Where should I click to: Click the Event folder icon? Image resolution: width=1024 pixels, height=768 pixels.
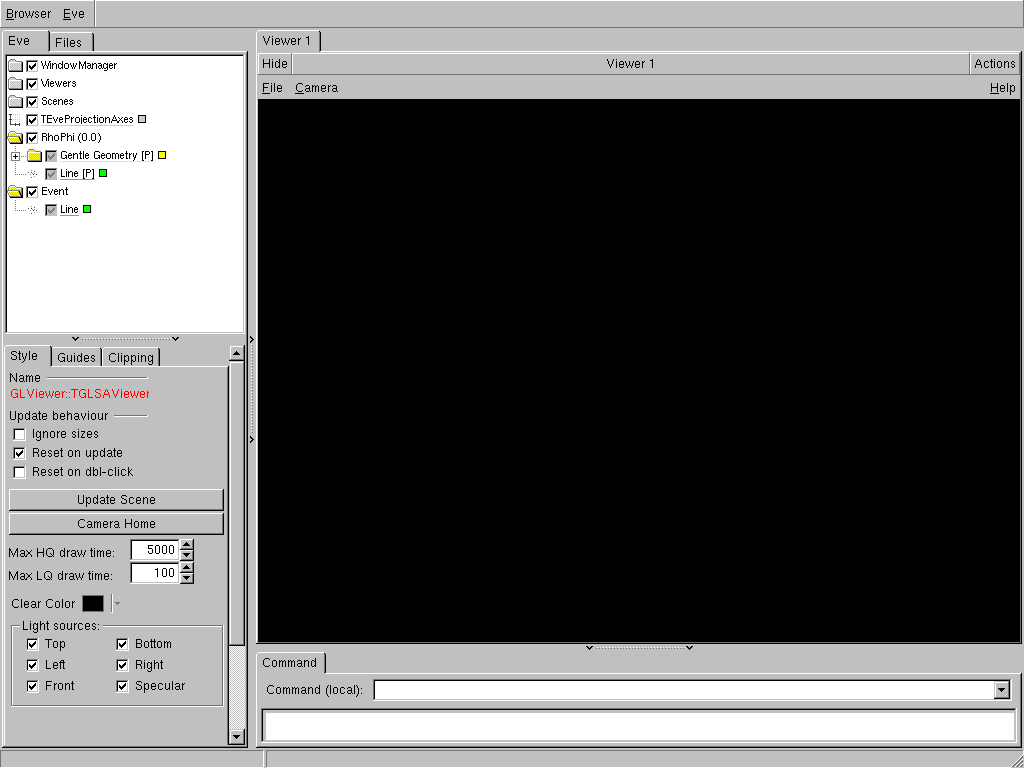(15, 192)
